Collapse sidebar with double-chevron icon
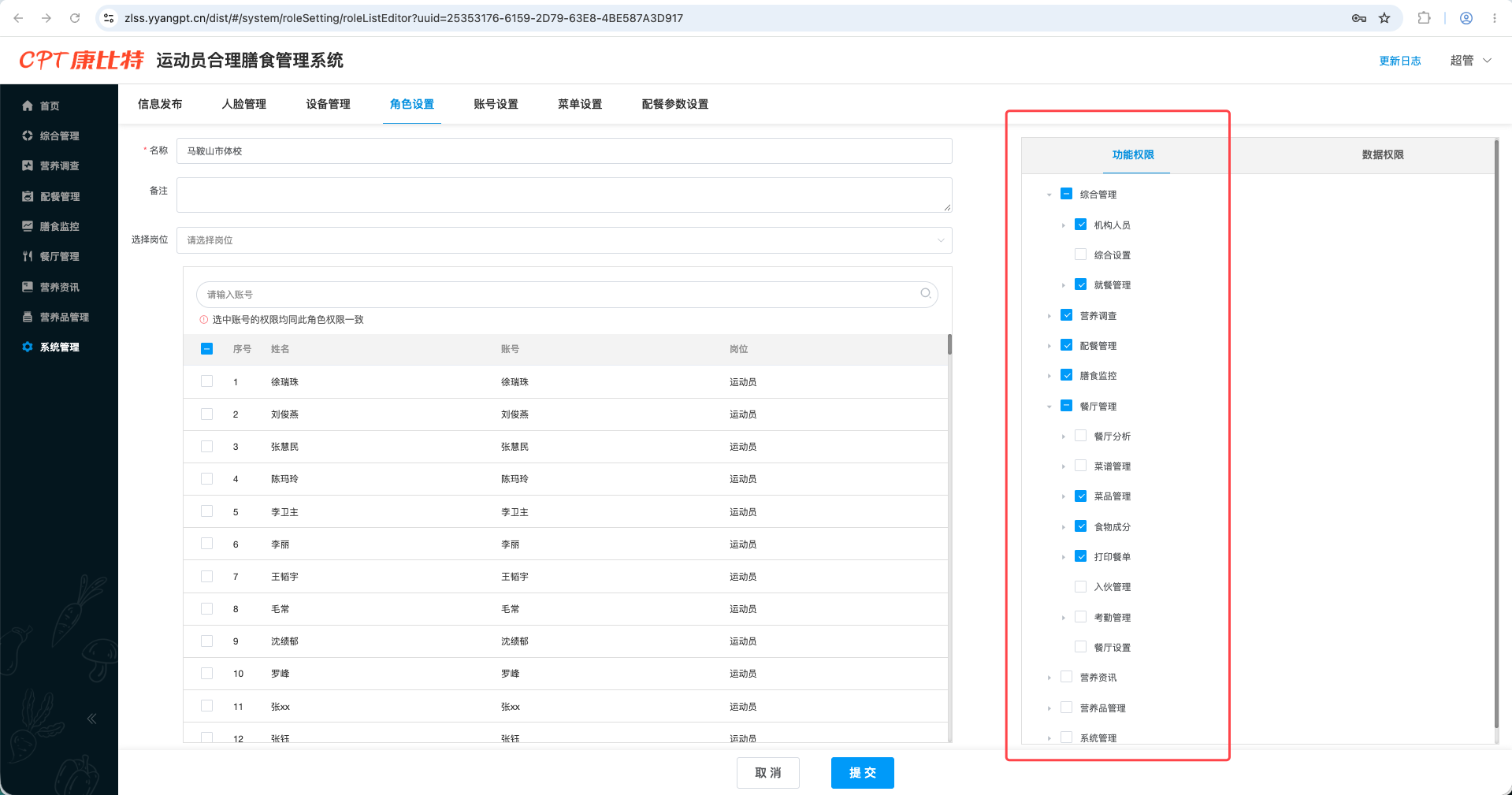The height and width of the screenshot is (795, 1512). 91,719
